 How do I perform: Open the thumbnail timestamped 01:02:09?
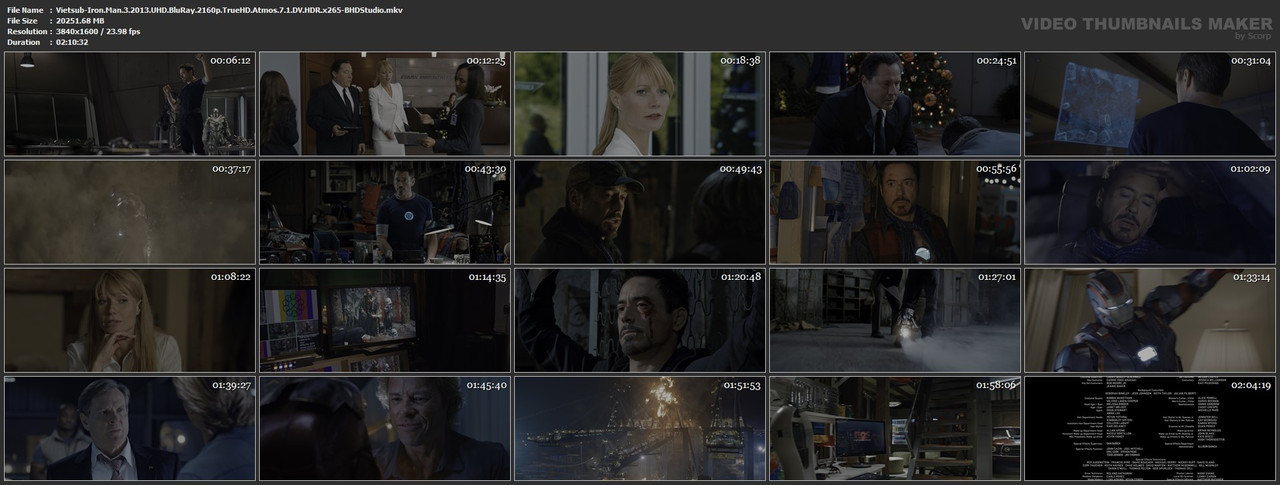pyautogui.click(x=1150, y=211)
